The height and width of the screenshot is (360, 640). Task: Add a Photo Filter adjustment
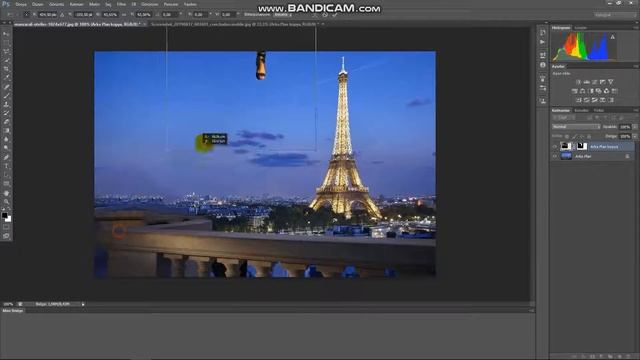point(598,91)
